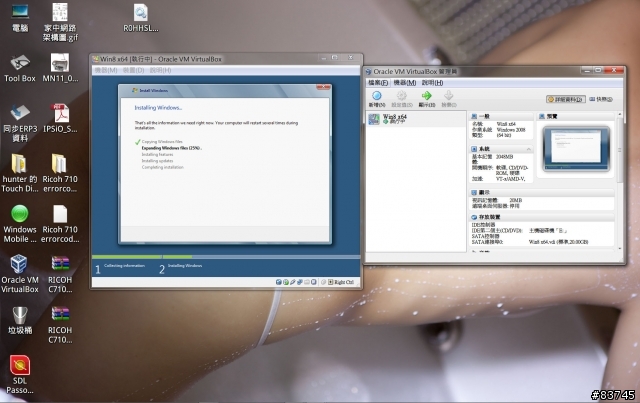Click the network status icon in VM window
Screen dimensions: 640x403
click(300, 282)
